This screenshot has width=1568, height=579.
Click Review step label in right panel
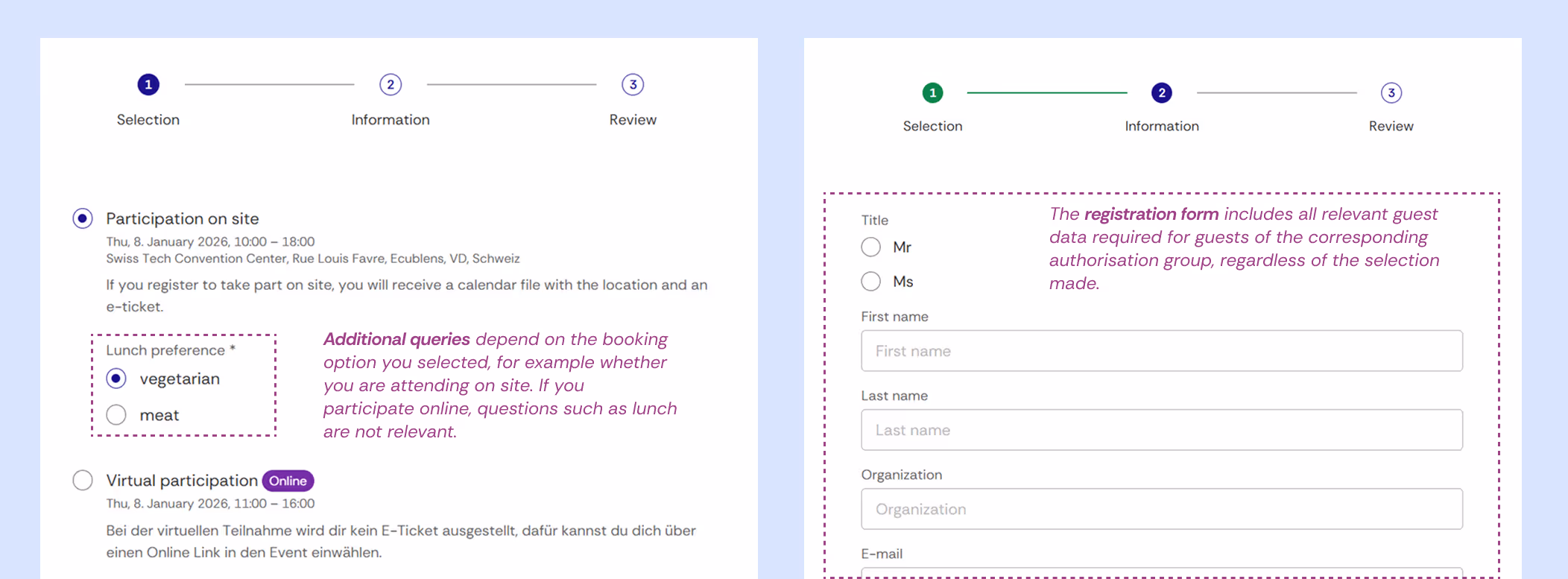[x=1391, y=126]
